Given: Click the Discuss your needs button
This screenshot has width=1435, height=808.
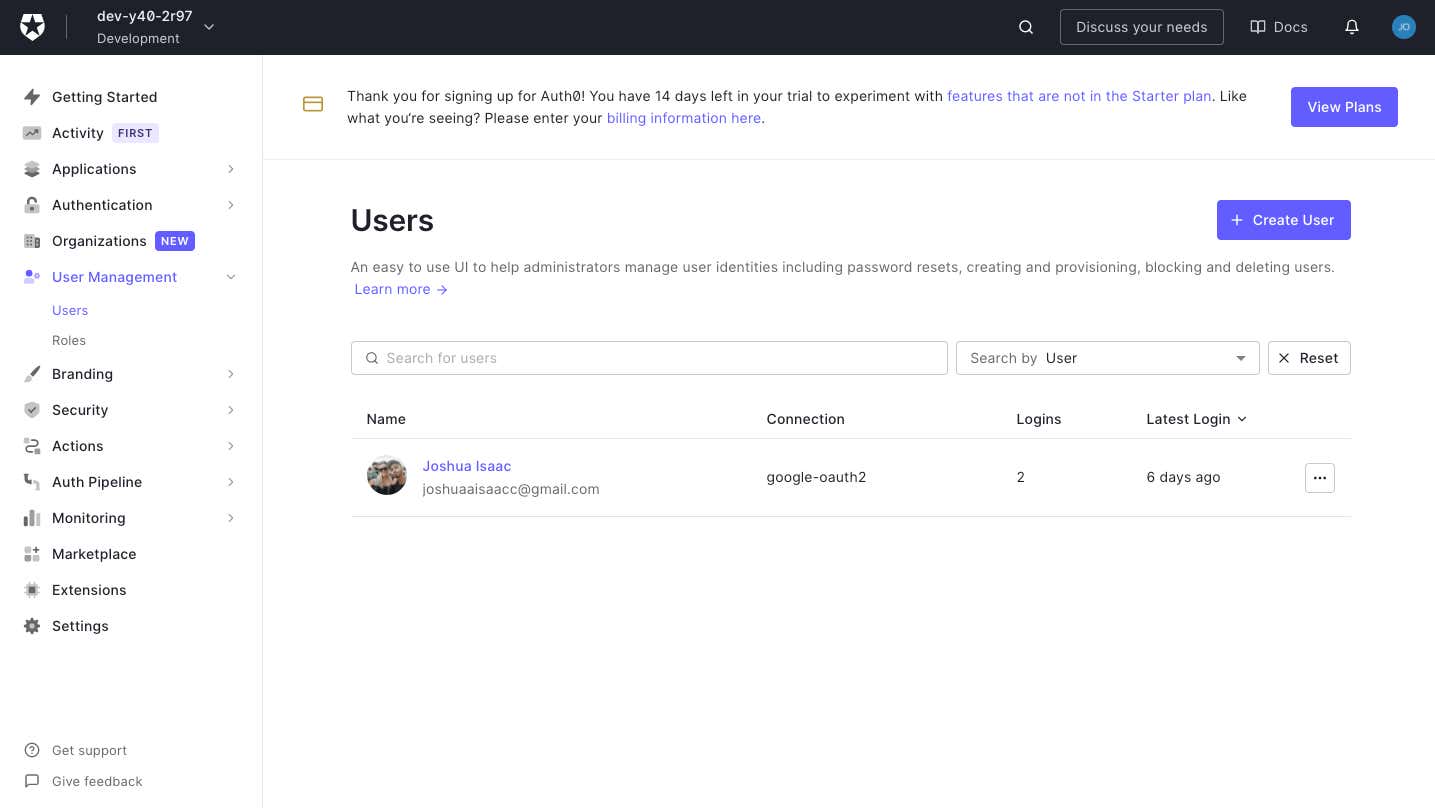Looking at the screenshot, I should (x=1142, y=27).
